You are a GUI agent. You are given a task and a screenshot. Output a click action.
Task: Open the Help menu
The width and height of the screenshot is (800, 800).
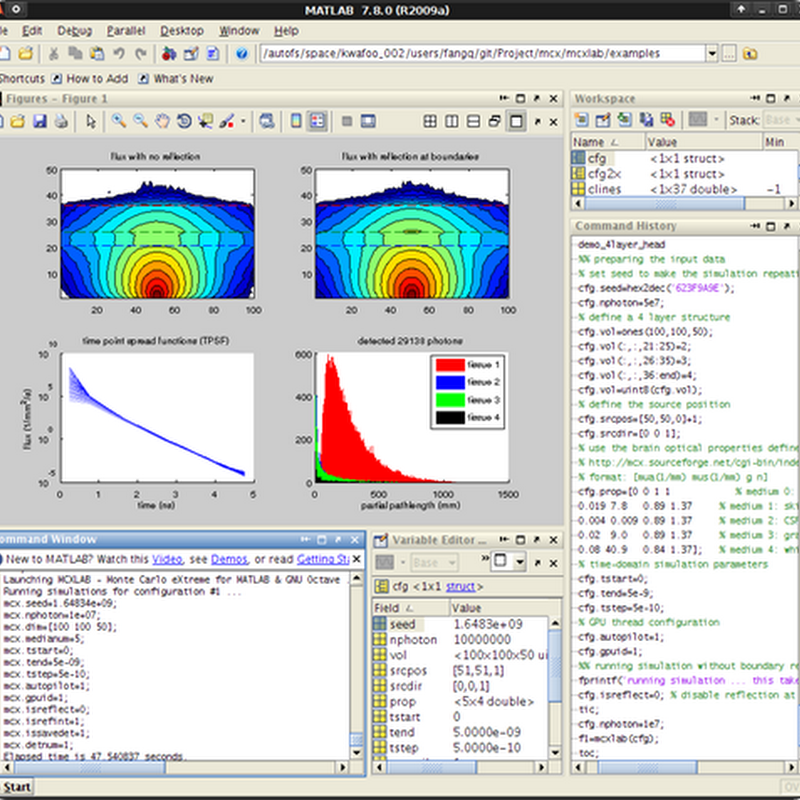[286, 31]
